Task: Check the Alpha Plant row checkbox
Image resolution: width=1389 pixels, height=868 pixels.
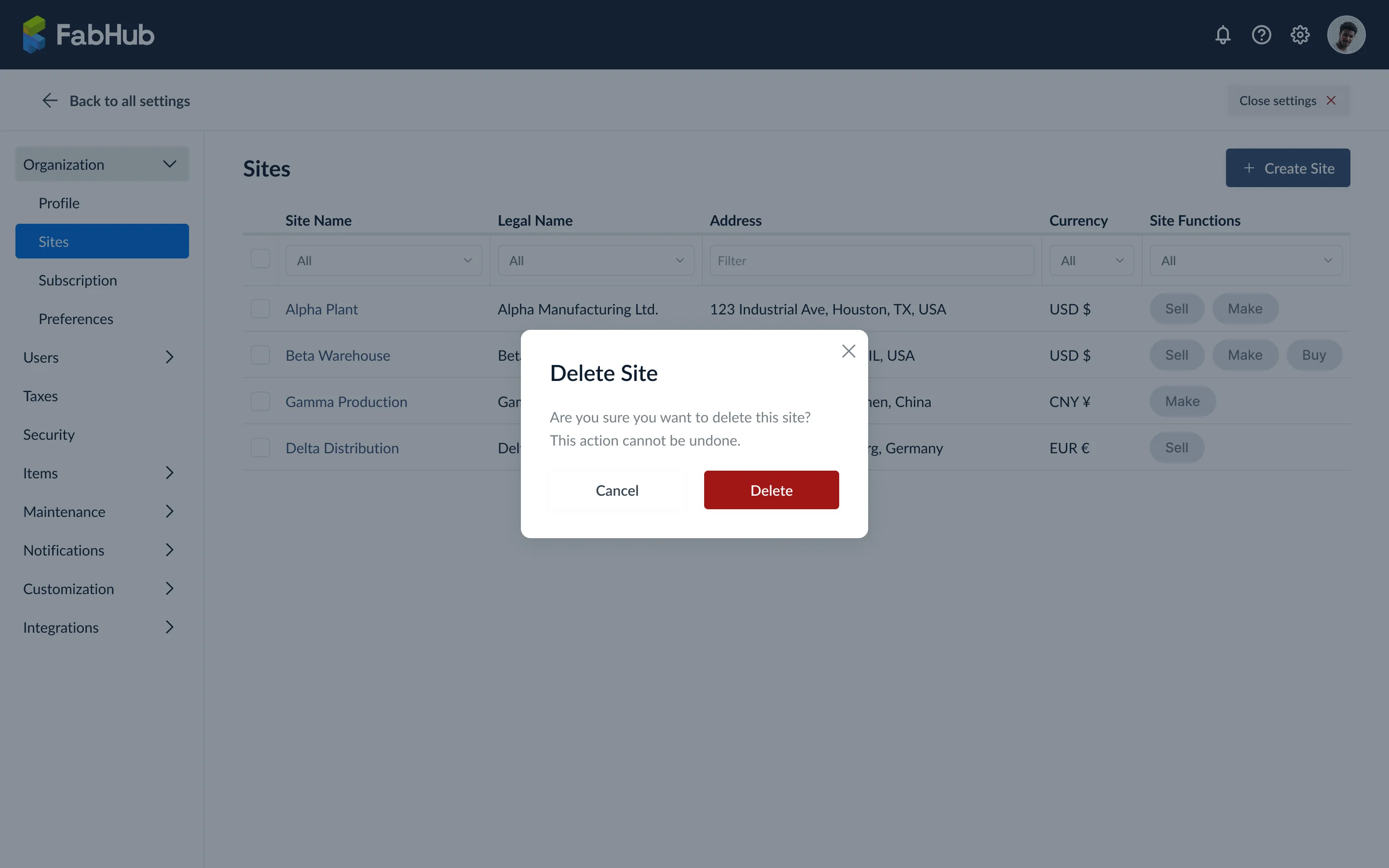Action: [x=260, y=309]
